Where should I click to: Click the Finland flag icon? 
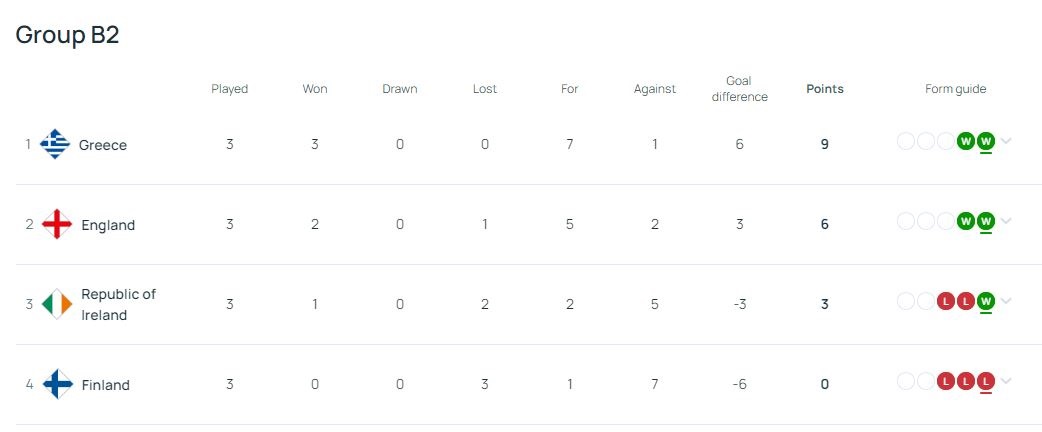58,384
